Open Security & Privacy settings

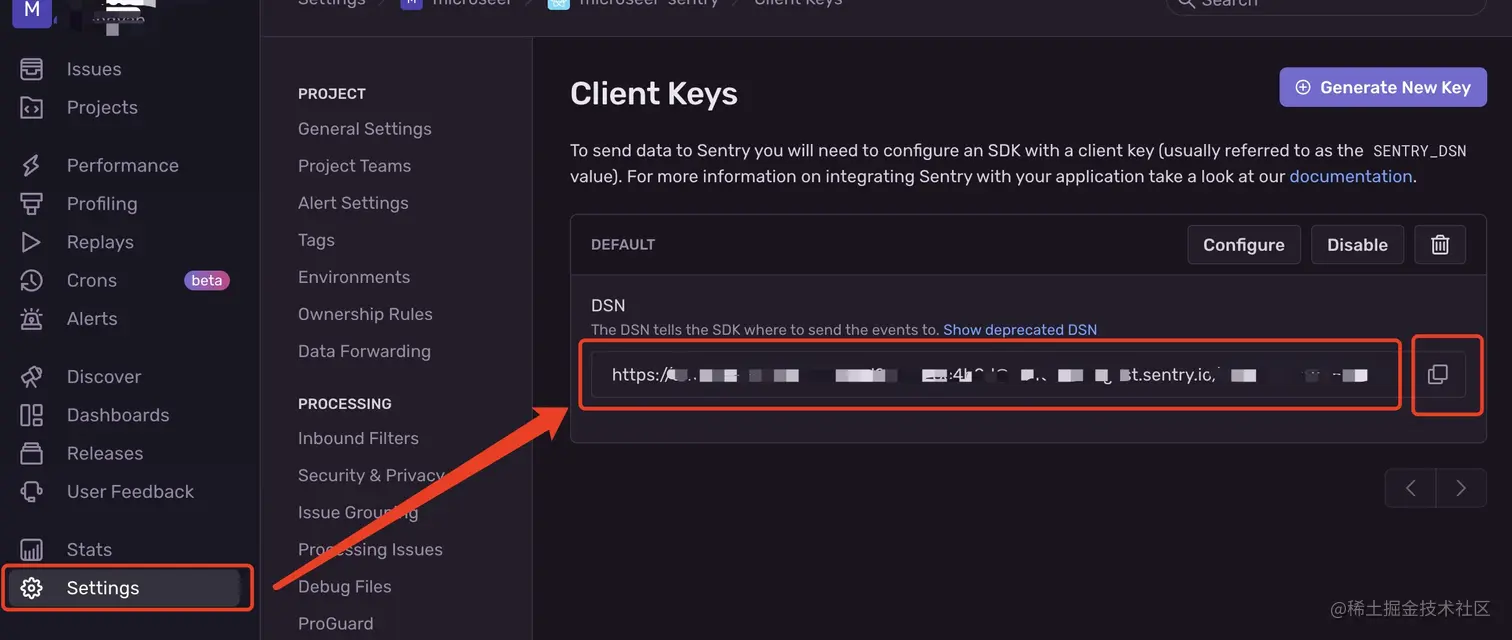pos(371,475)
